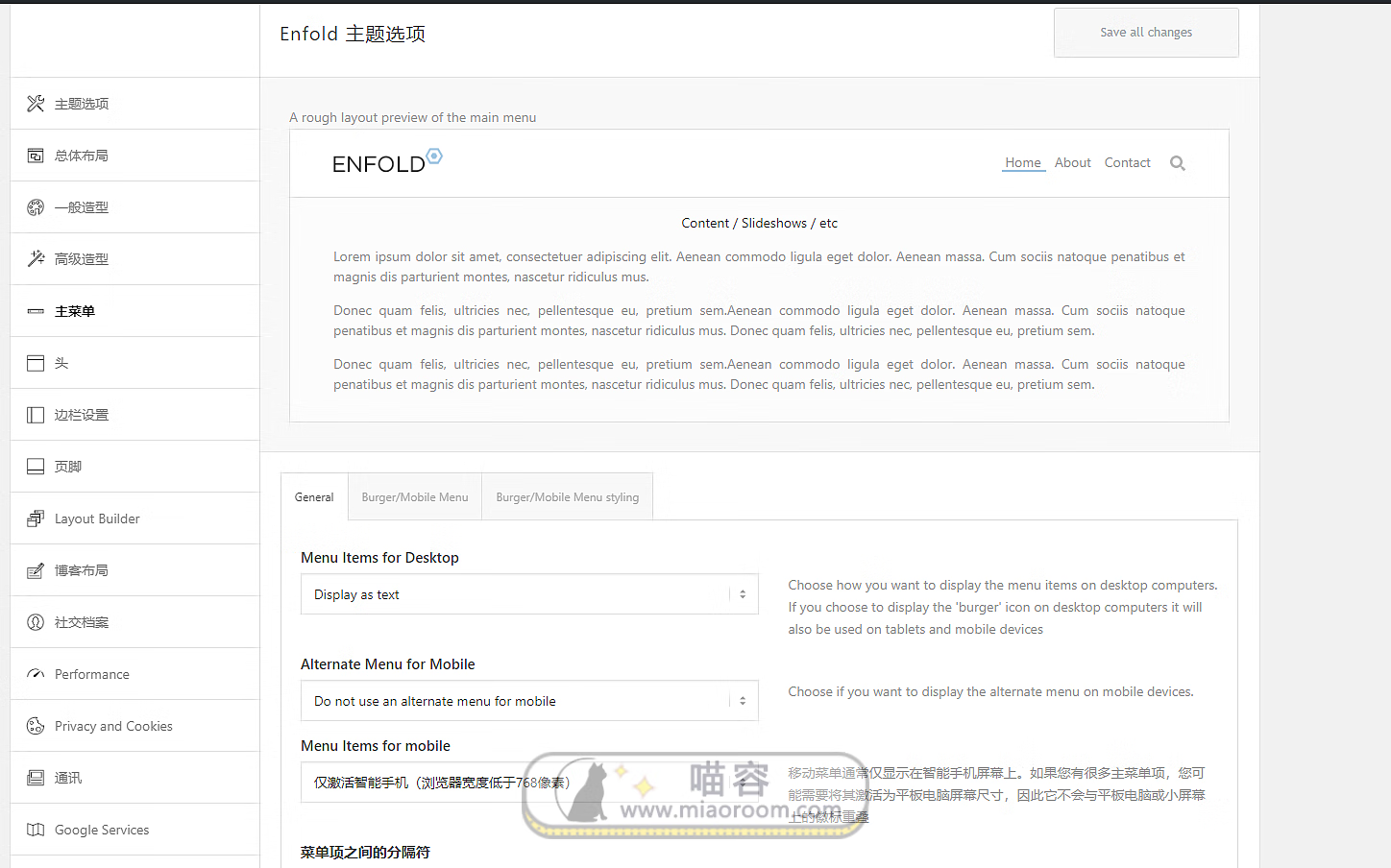Click the 博客布局 edit icon
The height and width of the screenshot is (868, 1391).
[36, 570]
